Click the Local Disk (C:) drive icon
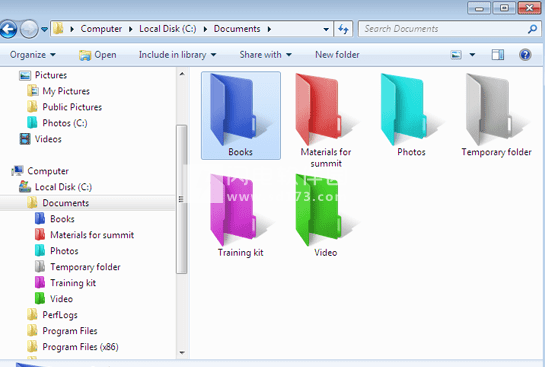Image resolution: width=545 pixels, height=367 pixels. pos(25,187)
